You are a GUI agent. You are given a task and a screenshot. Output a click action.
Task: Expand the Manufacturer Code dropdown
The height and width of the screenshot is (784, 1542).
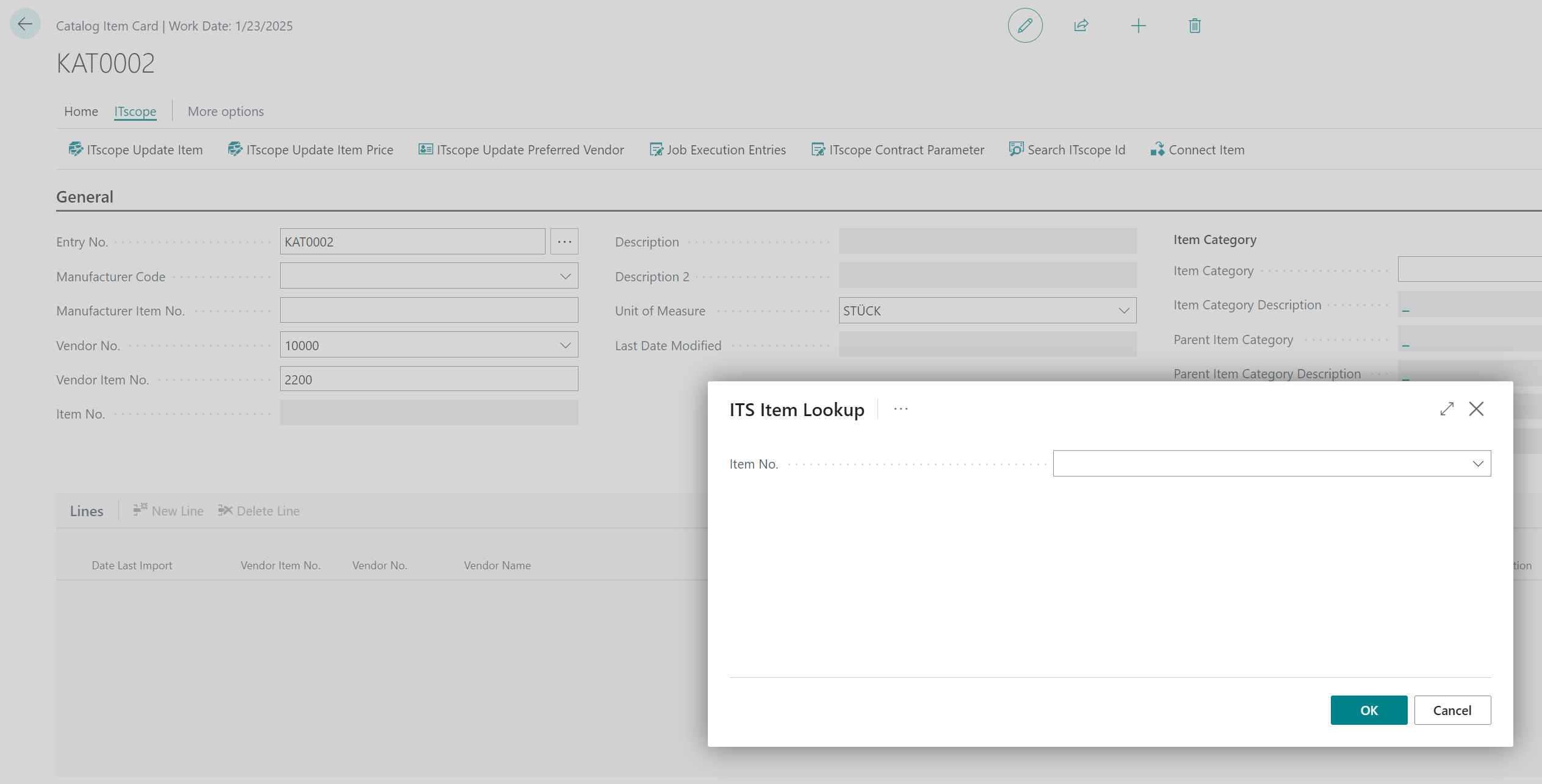click(566, 276)
